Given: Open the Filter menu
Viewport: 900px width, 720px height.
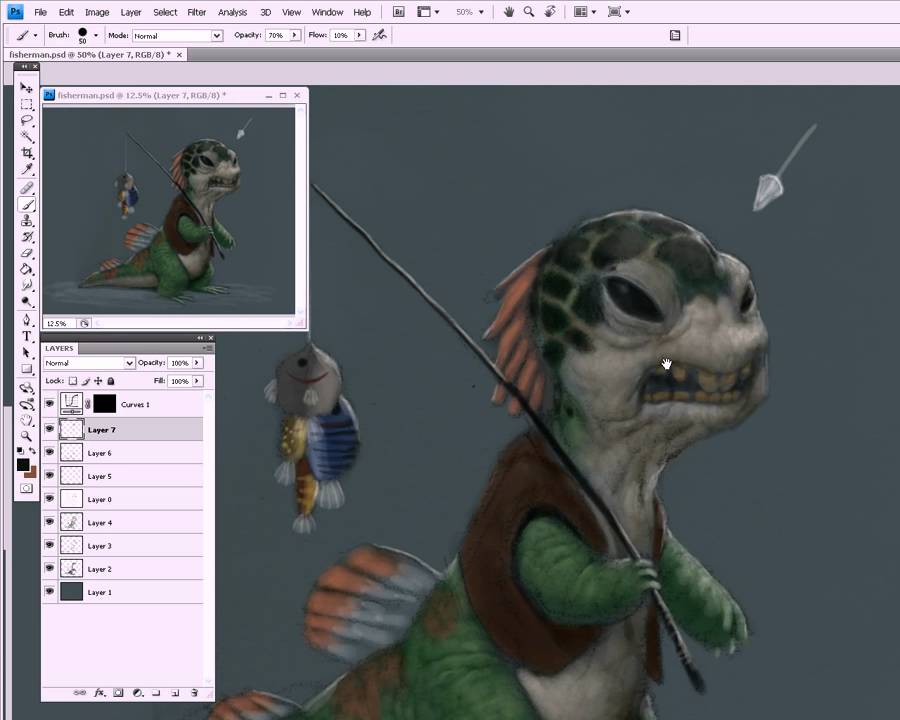Looking at the screenshot, I should (x=196, y=12).
